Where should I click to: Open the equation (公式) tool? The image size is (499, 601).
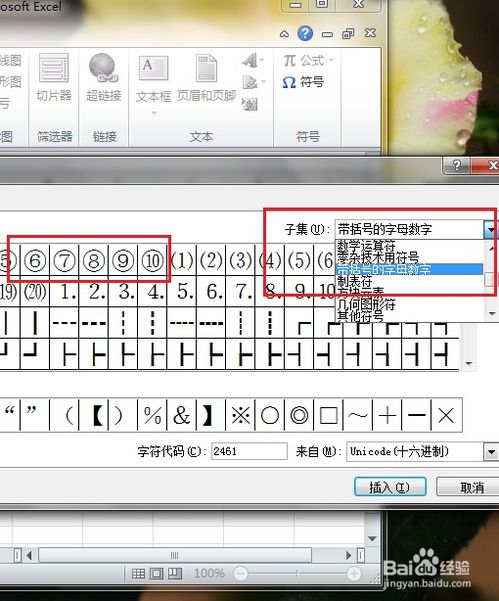pos(309,61)
